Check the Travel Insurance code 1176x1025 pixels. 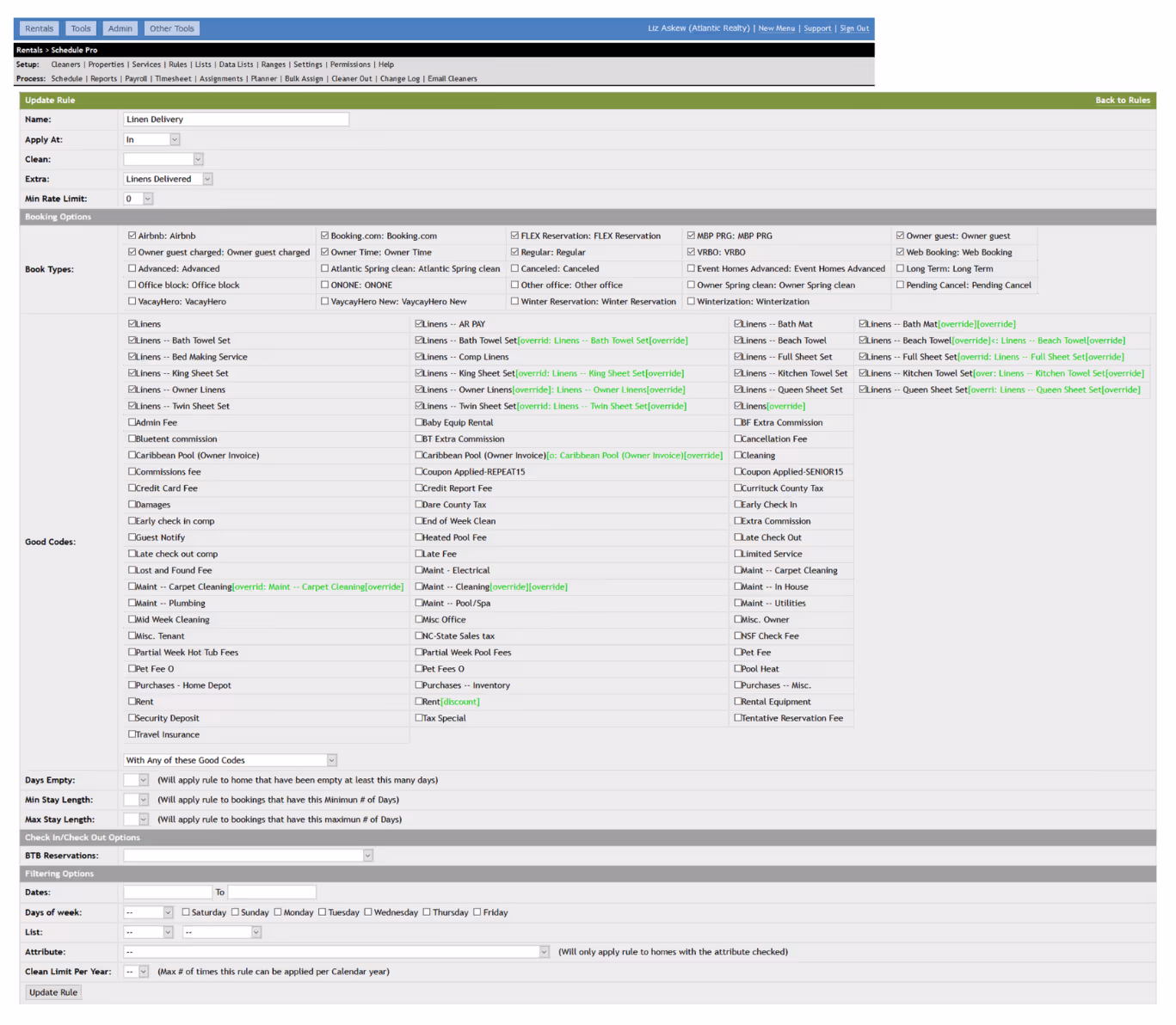pos(132,734)
